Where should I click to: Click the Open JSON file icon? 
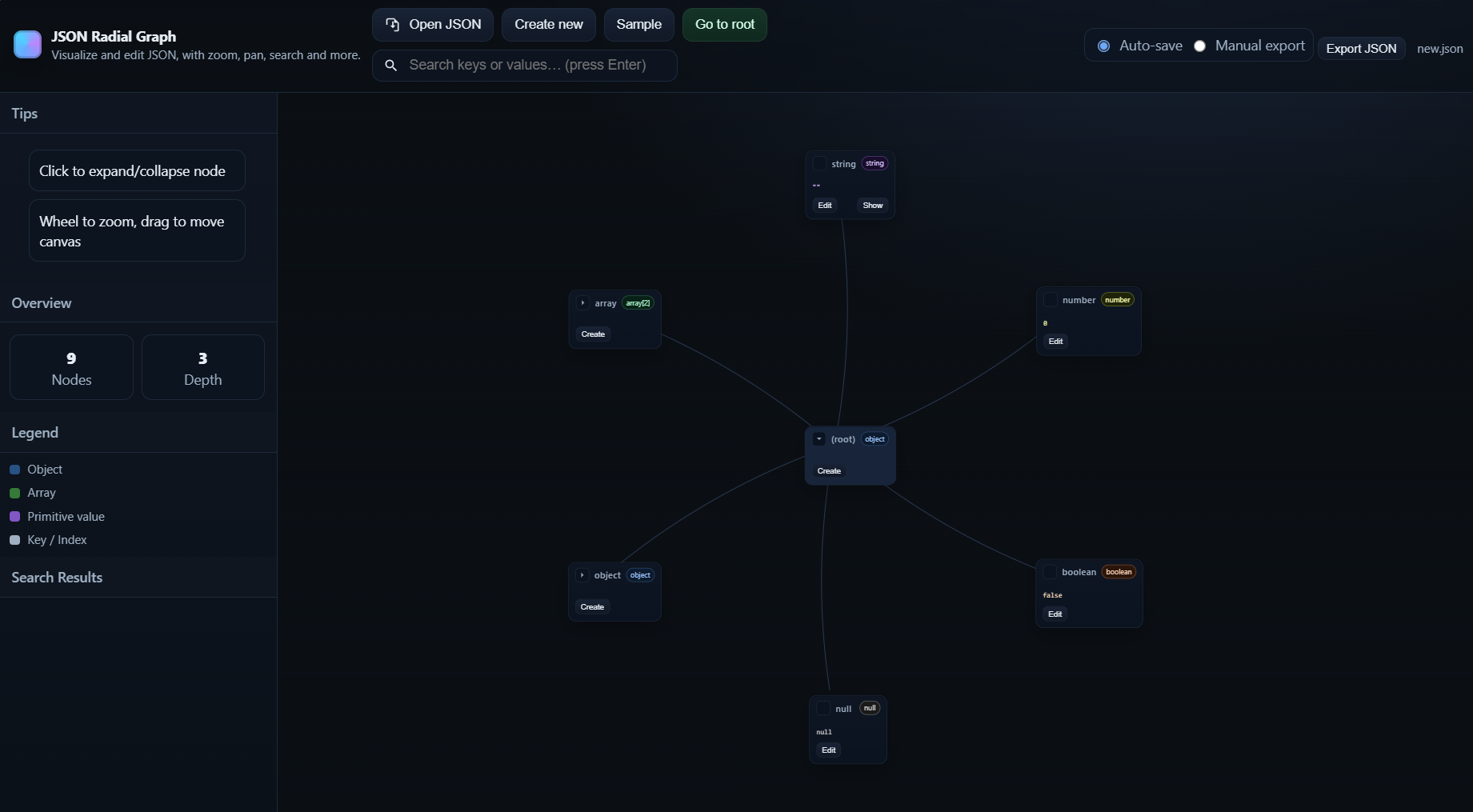click(x=393, y=25)
